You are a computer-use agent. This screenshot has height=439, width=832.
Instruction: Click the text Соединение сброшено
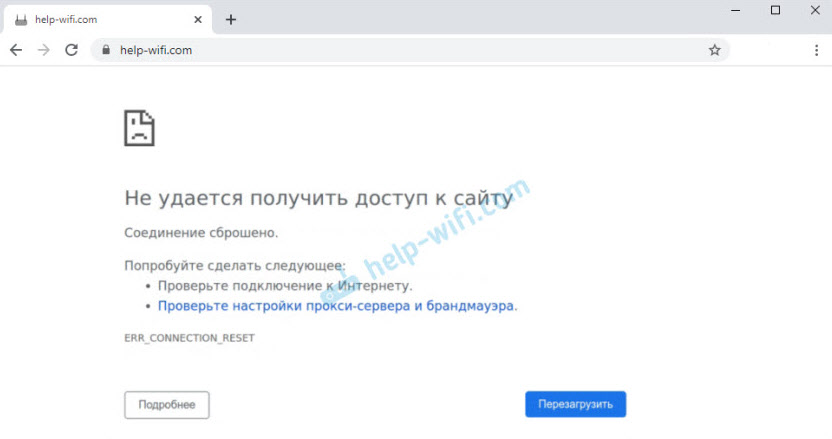[201, 233]
